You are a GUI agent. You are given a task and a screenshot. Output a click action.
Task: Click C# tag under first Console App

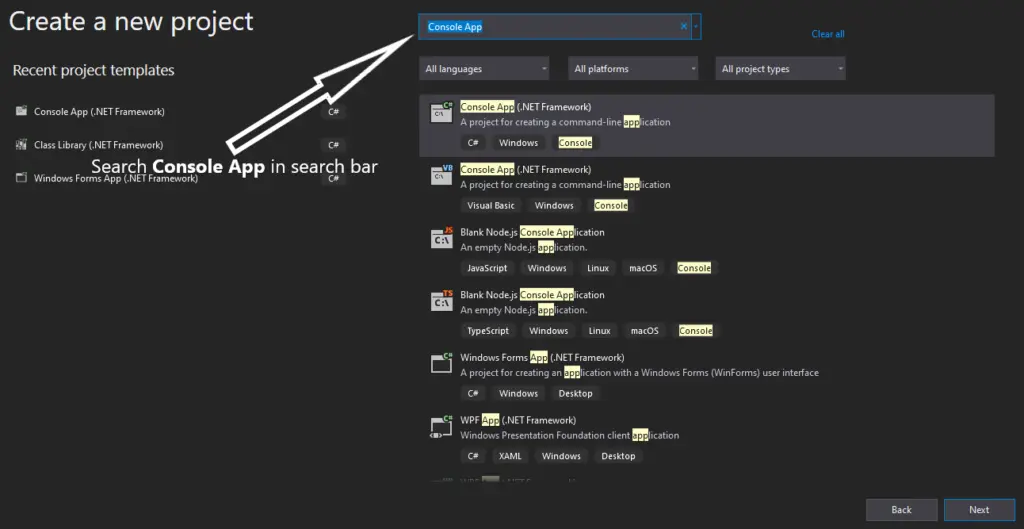point(473,142)
